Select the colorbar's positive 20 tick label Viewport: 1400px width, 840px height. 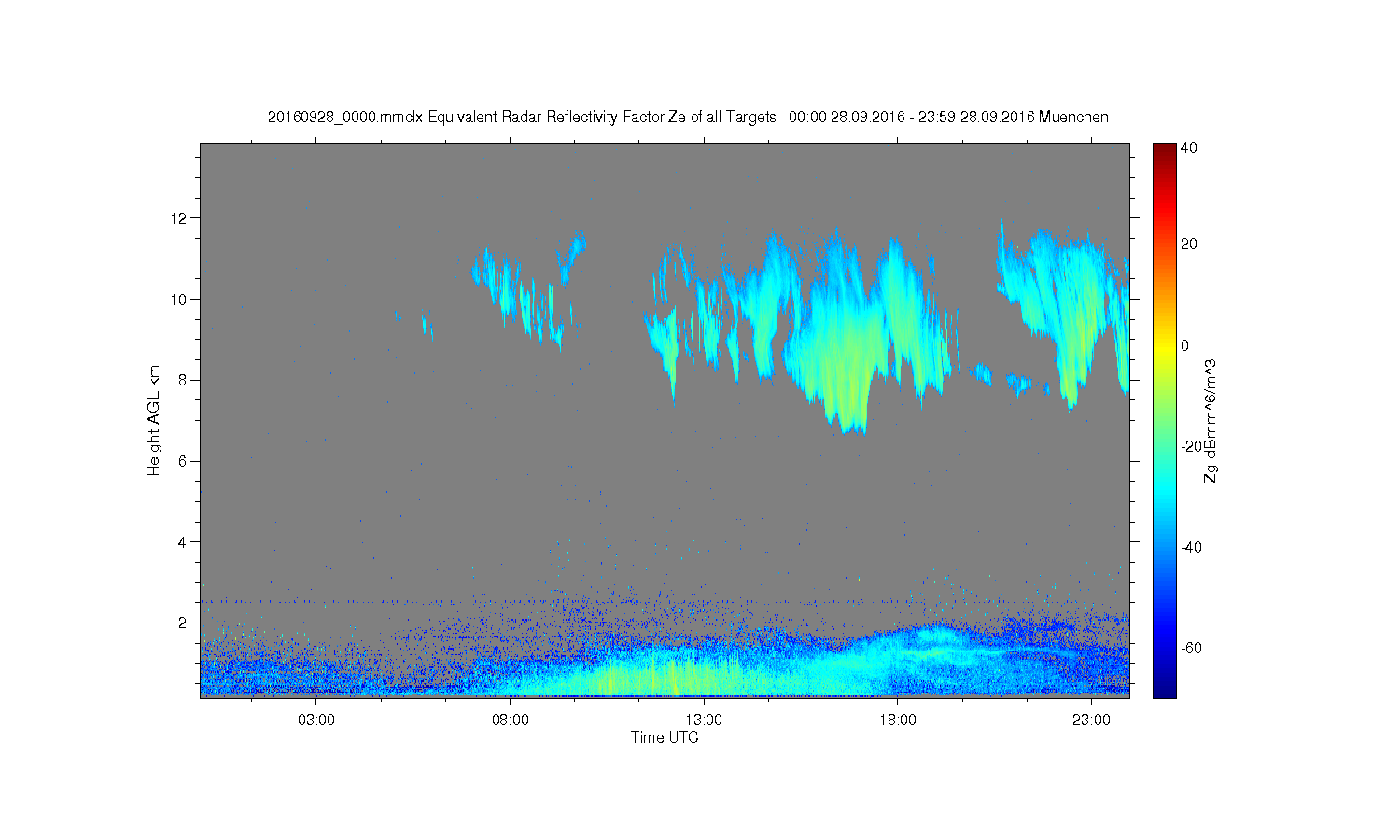1189,245
